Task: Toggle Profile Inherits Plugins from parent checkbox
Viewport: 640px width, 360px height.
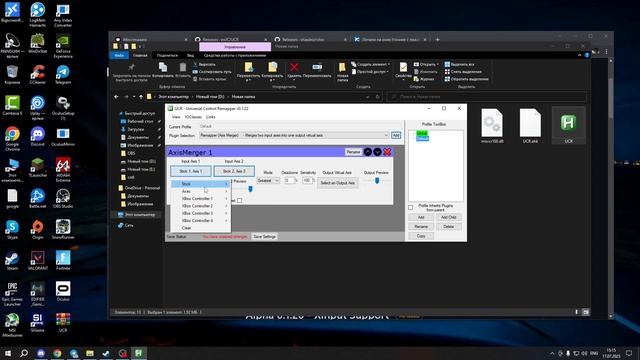Action: tap(411, 208)
